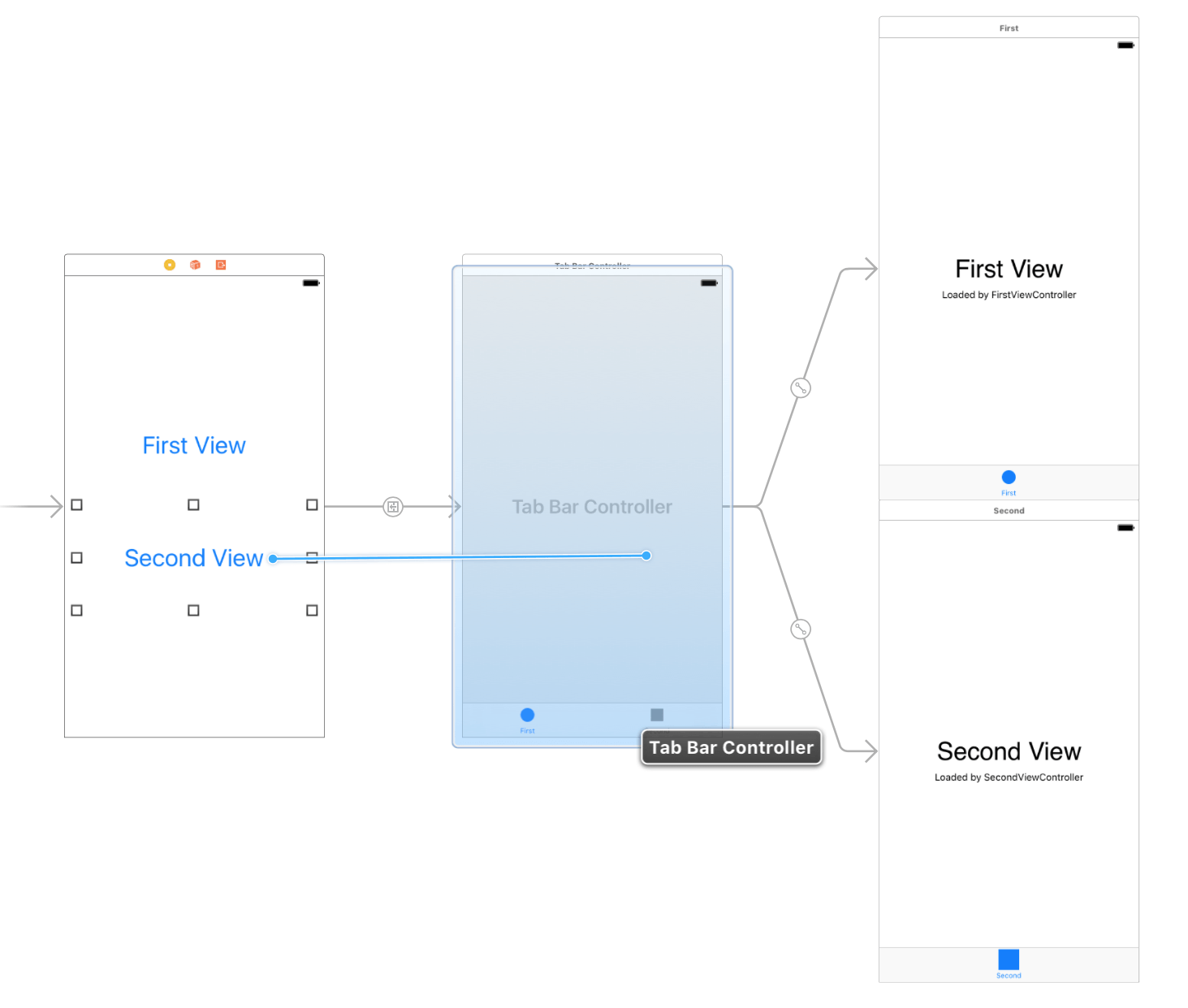The height and width of the screenshot is (1008, 1188).
Task: Select the Loaded by FirstViewController label
Action: (1009, 295)
